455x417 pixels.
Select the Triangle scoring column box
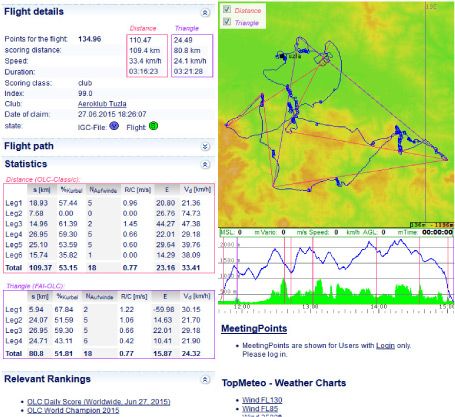tap(192, 56)
